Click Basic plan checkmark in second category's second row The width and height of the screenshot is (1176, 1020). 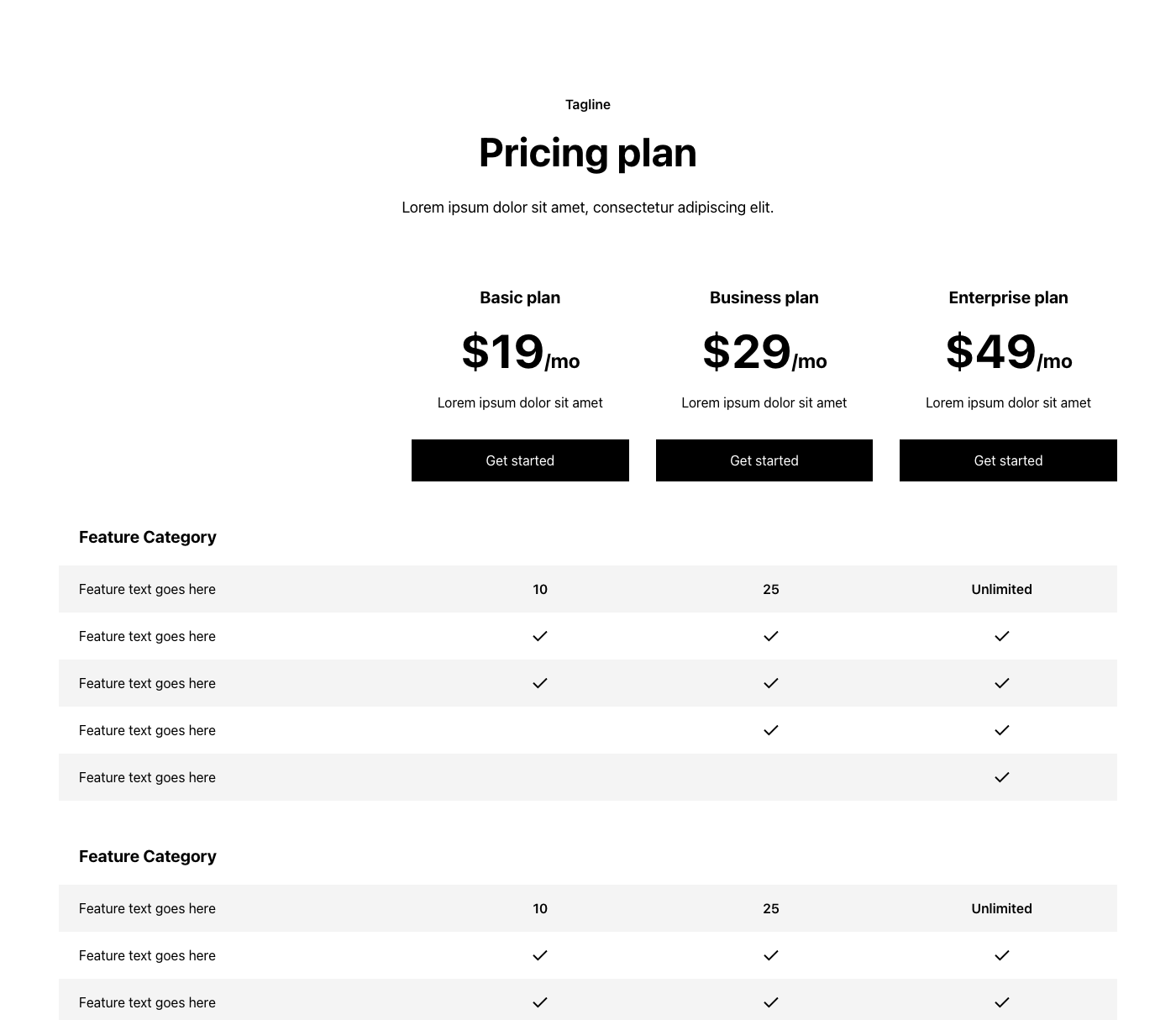click(x=540, y=955)
